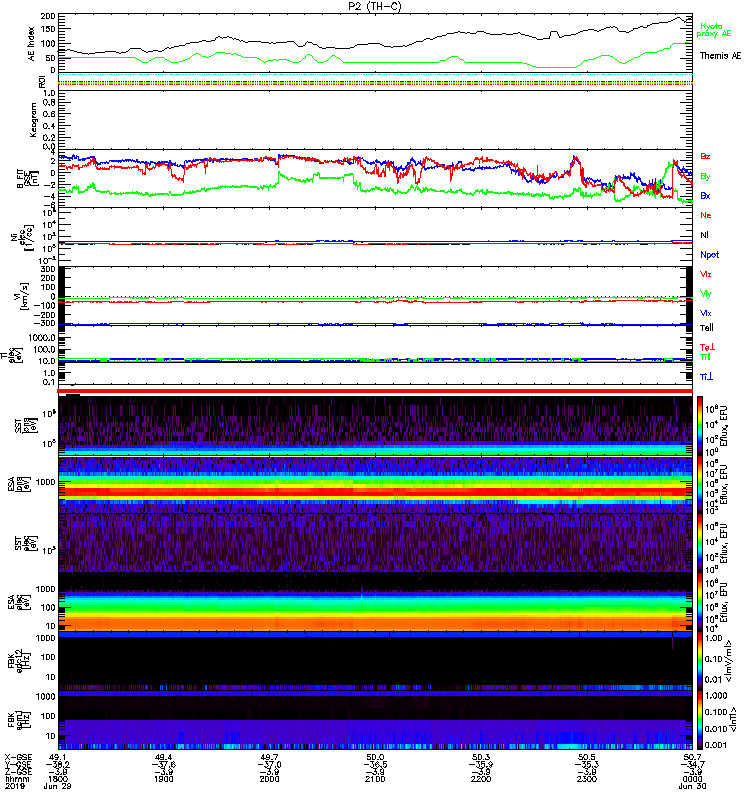Click the SST ions spectrogram colorbar

click(700, 425)
